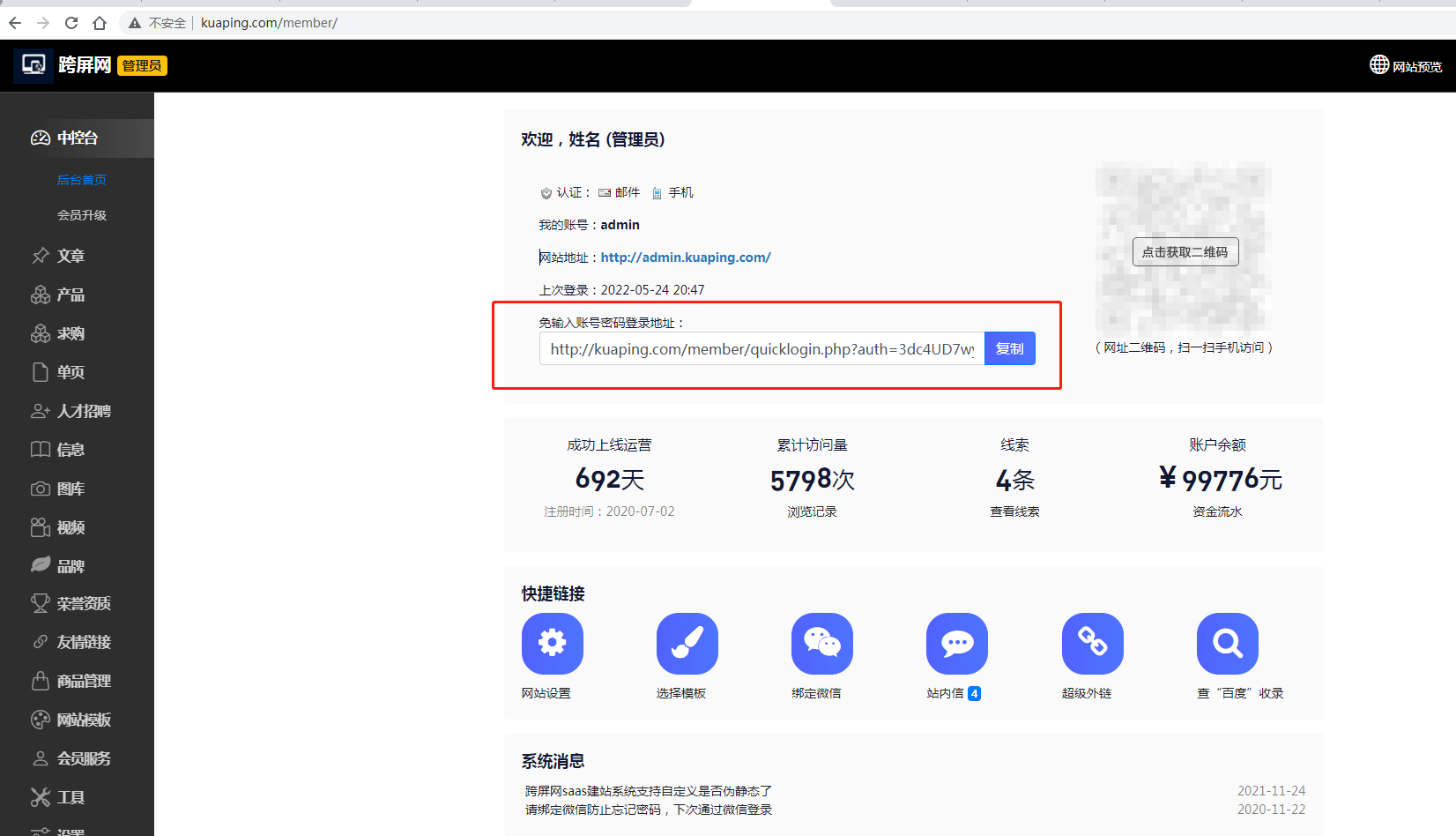Open 站内信 with the 4-message badge
1456x836 pixels.
[956, 644]
